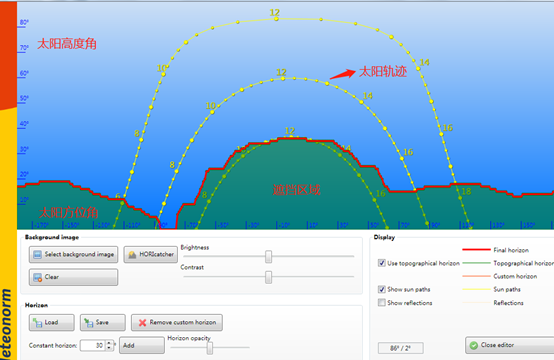
Task: Click the Clear background icon
Action: click(37, 277)
